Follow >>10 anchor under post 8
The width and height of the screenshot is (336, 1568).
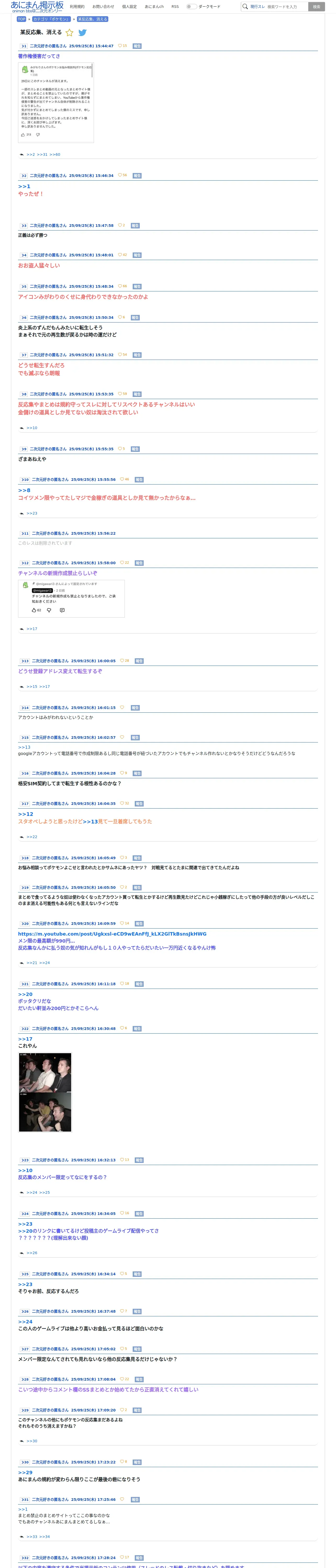pos(32,428)
